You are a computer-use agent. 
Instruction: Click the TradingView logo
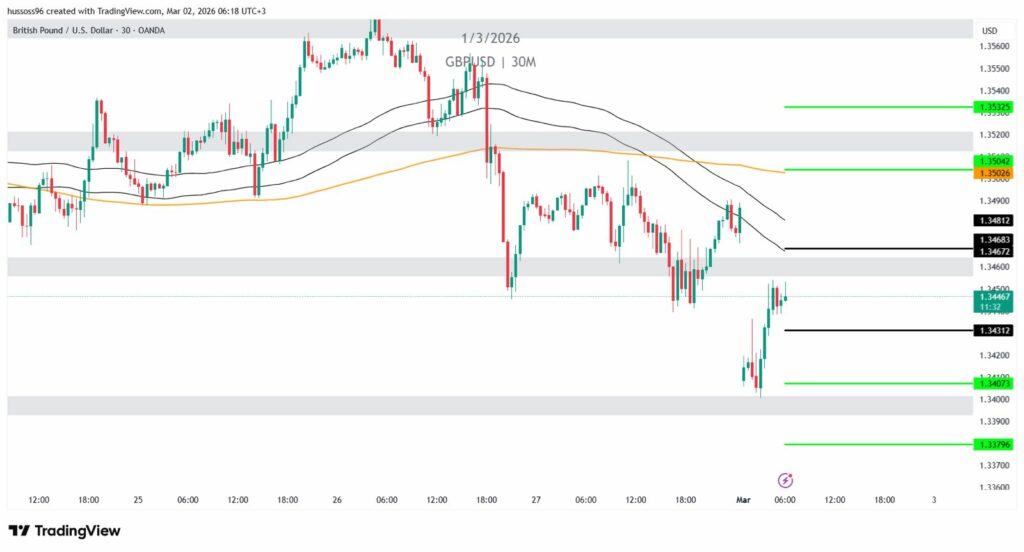(x=64, y=531)
